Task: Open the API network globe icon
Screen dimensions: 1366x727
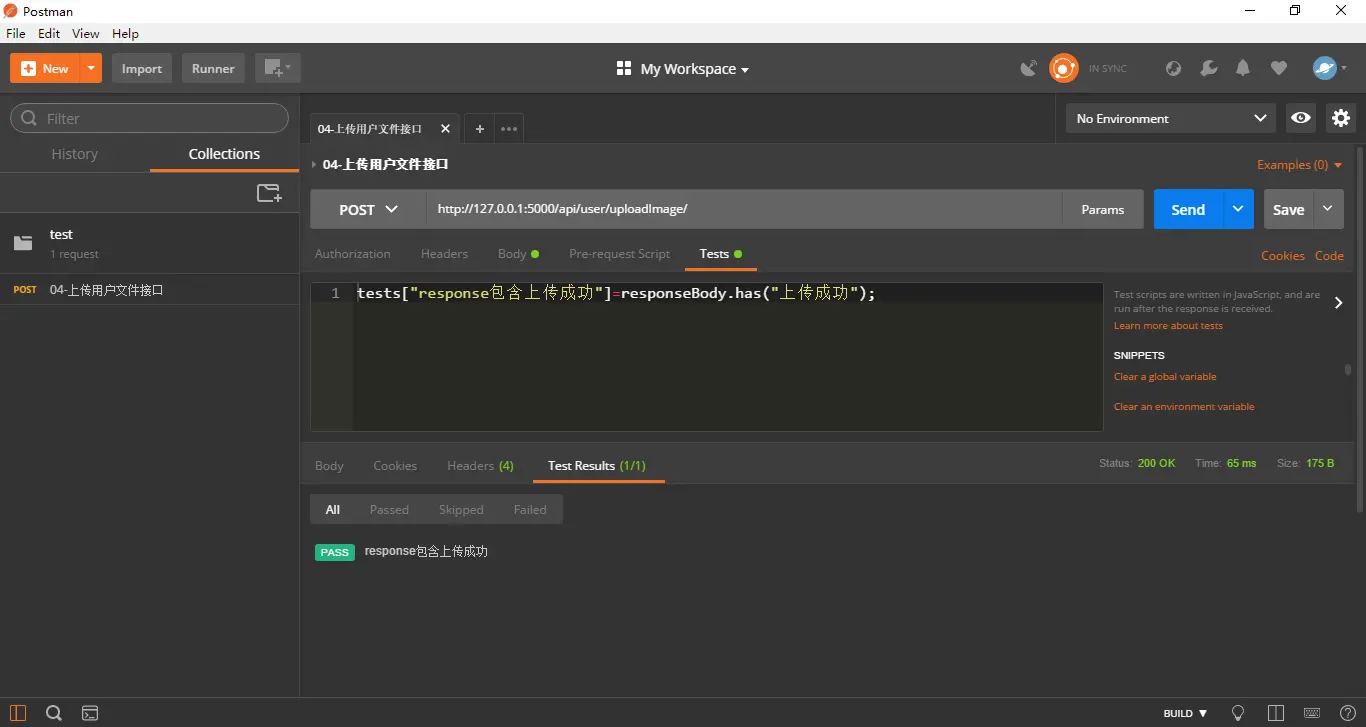Action: coord(1174,68)
